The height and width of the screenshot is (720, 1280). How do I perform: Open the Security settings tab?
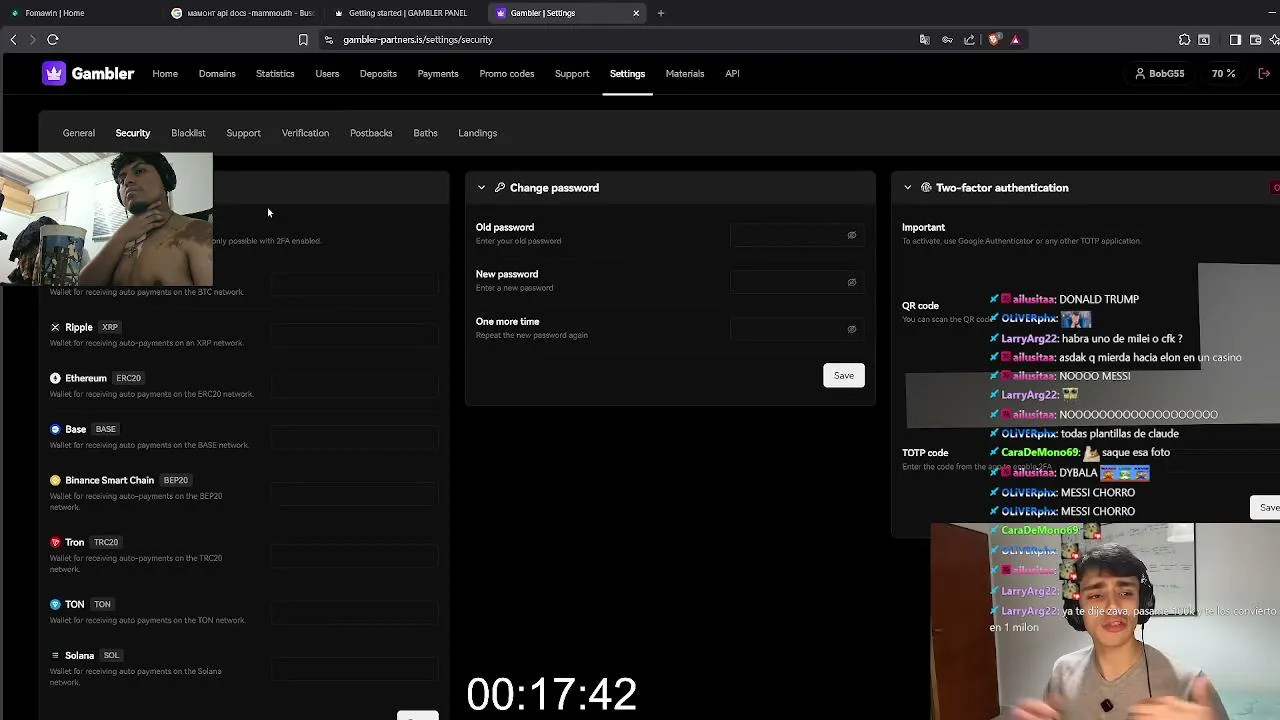[133, 133]
